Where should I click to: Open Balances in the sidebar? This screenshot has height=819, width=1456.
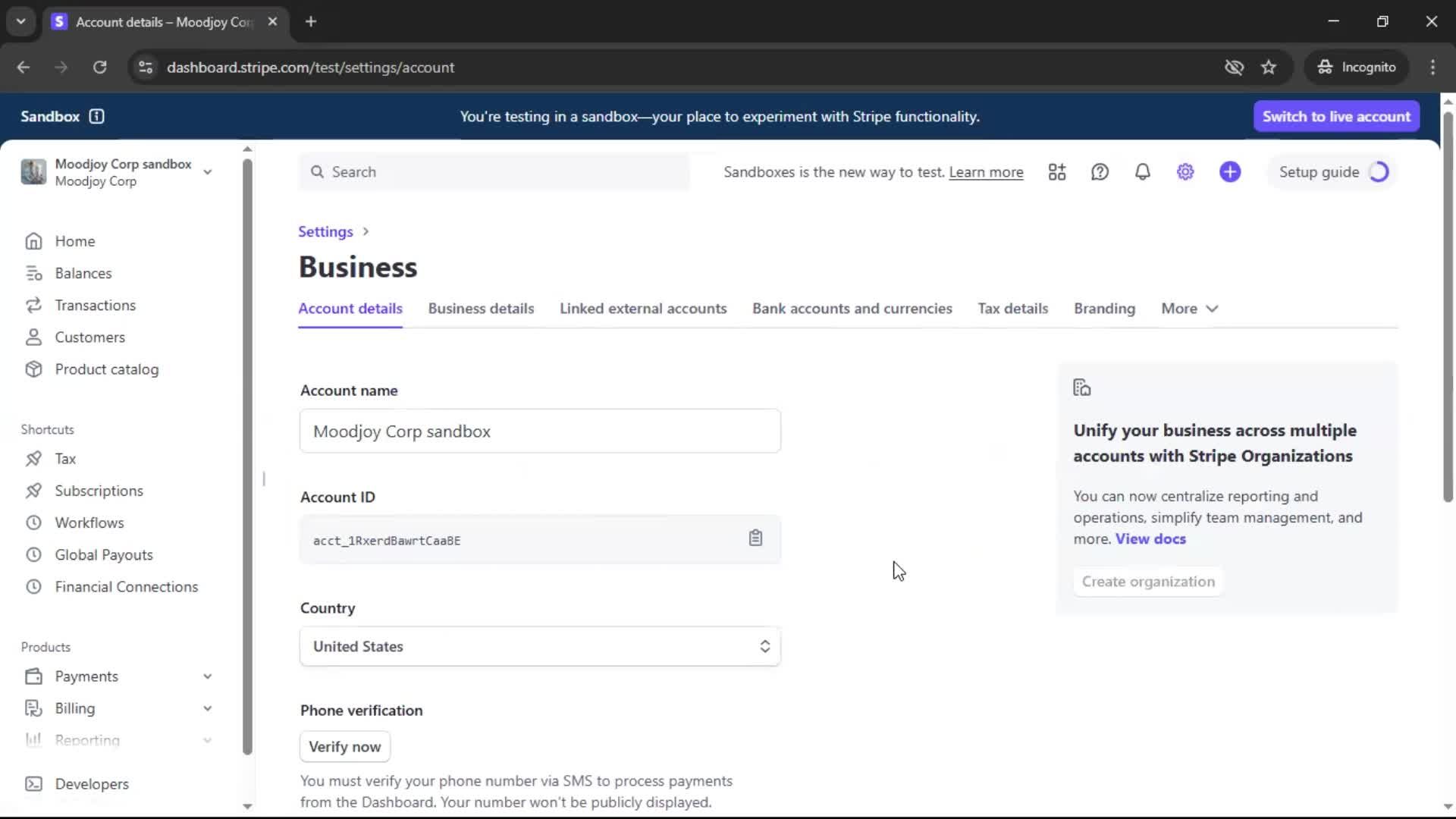tap(83, 273)
